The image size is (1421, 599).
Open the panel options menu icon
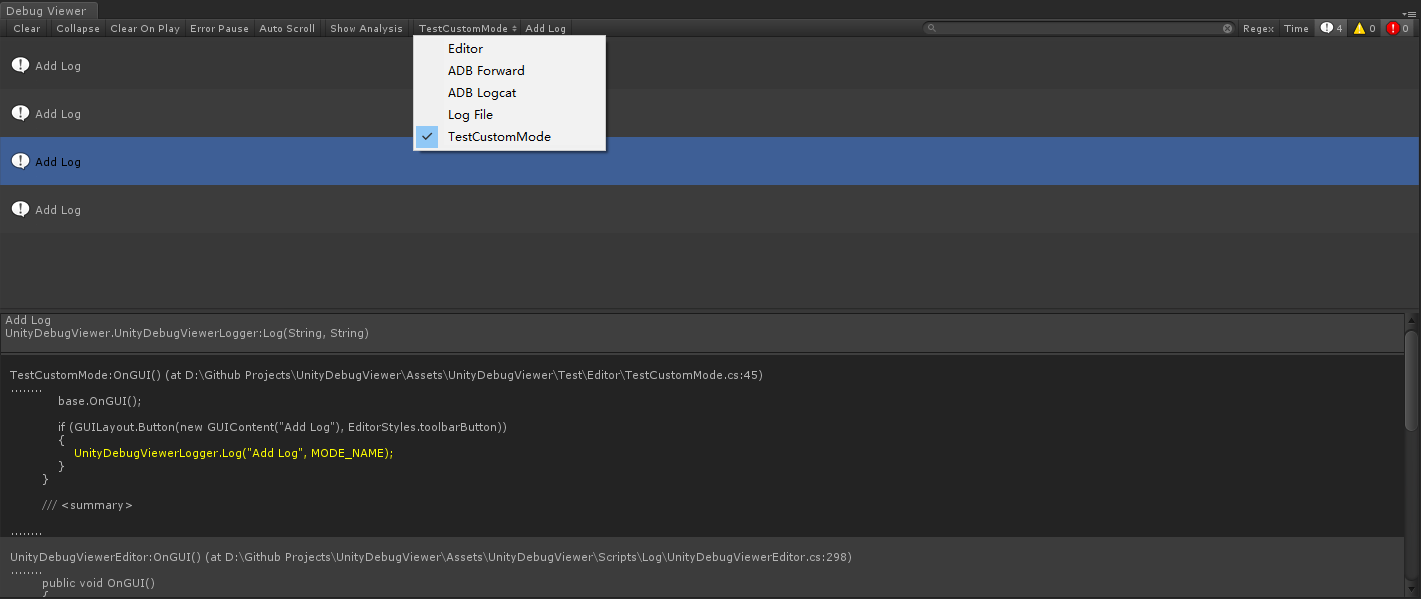pos(1410,13)
